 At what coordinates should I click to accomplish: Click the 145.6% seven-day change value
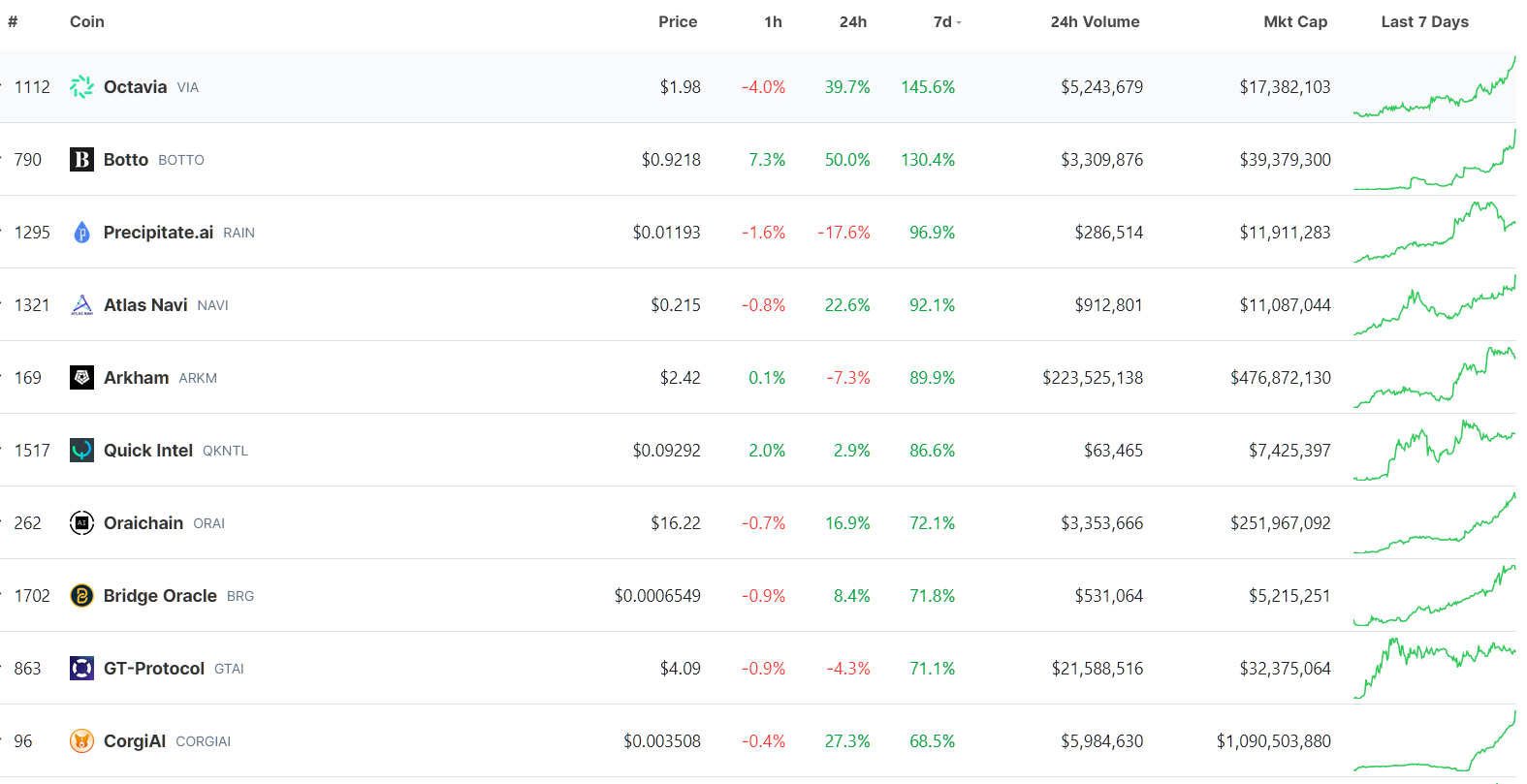click(x=928, y=87)
